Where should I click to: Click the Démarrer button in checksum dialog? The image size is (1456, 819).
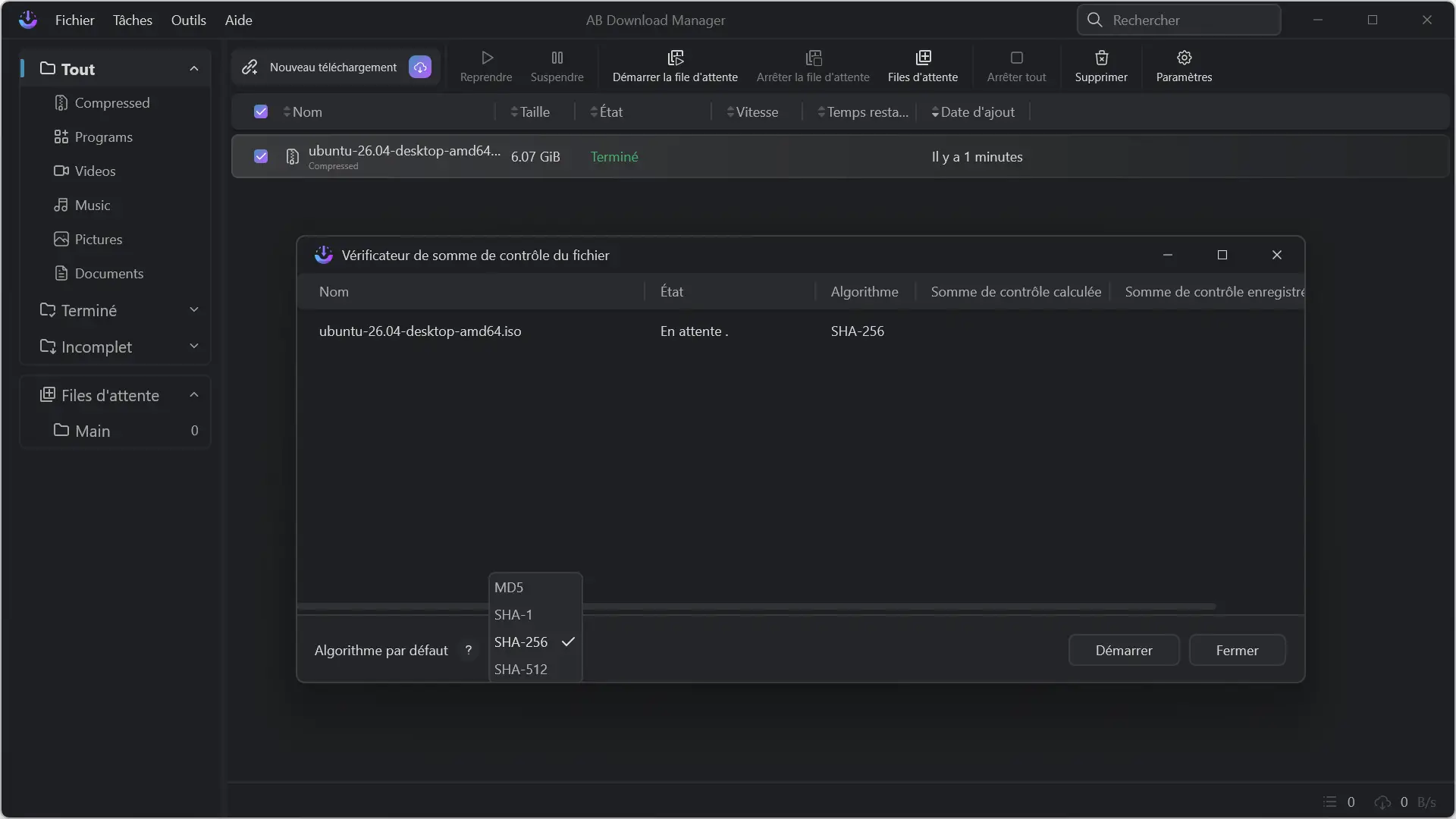(1124, 650)
